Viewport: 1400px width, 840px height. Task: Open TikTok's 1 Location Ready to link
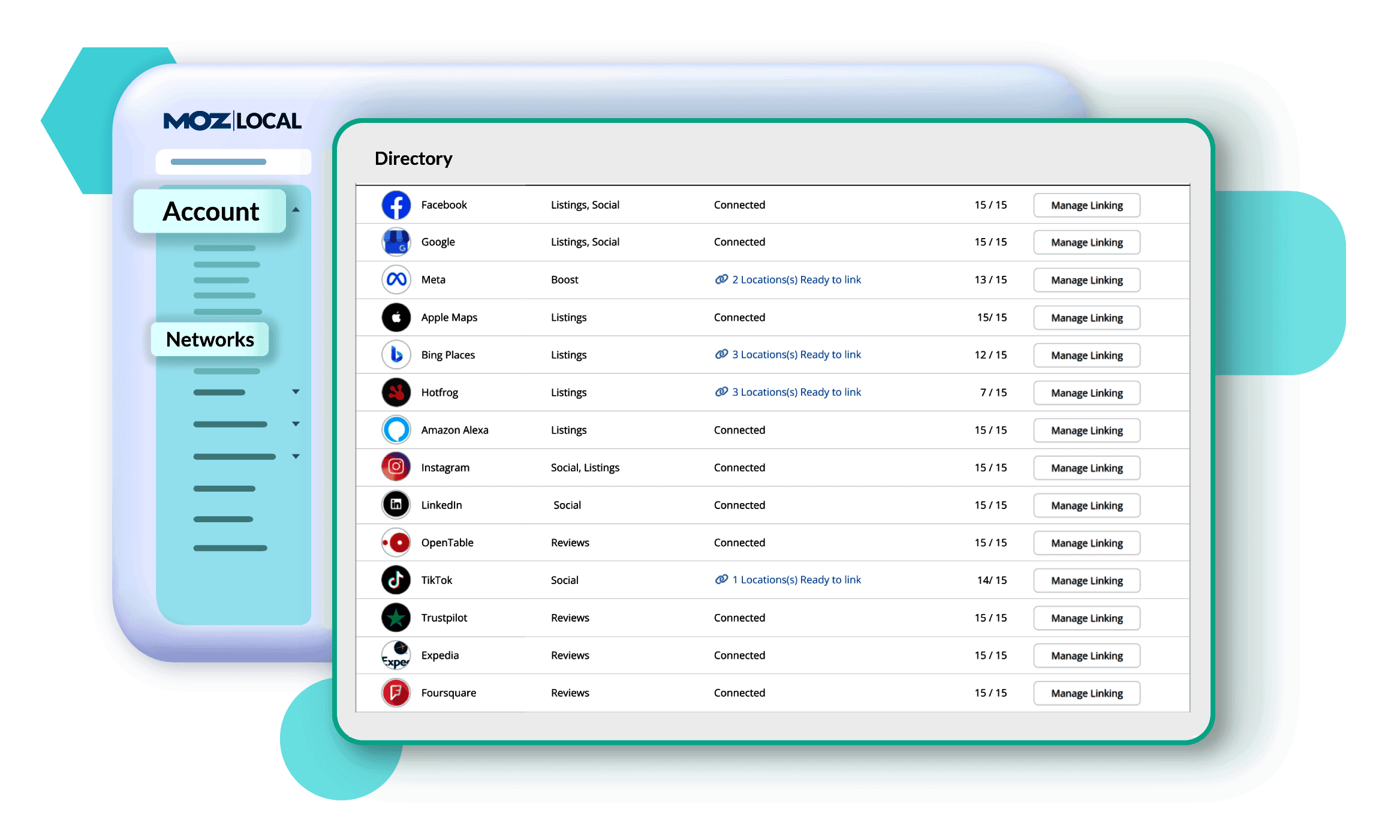pyautogui.click(x=795, y=580)
